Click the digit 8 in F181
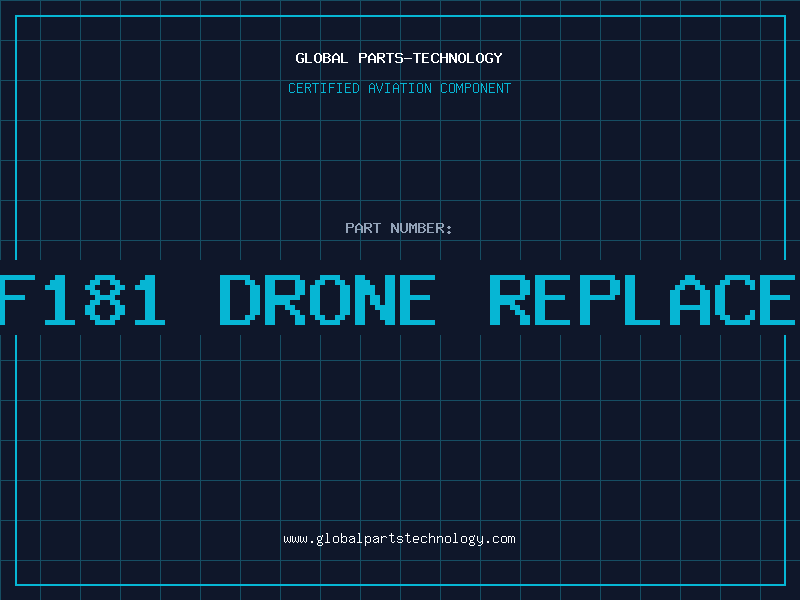 [x=105, y=299]
